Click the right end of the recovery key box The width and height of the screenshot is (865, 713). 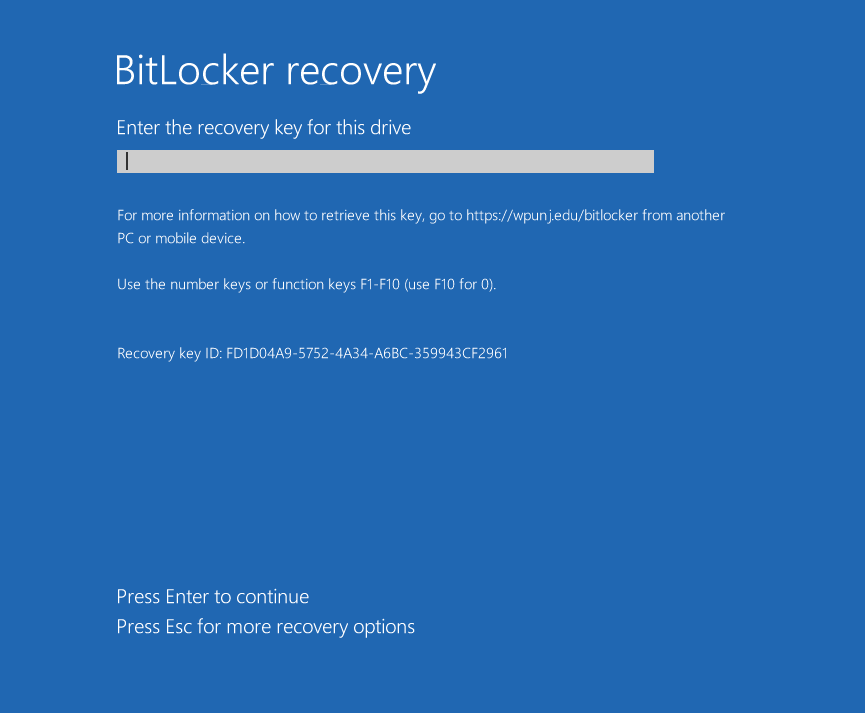645,162
